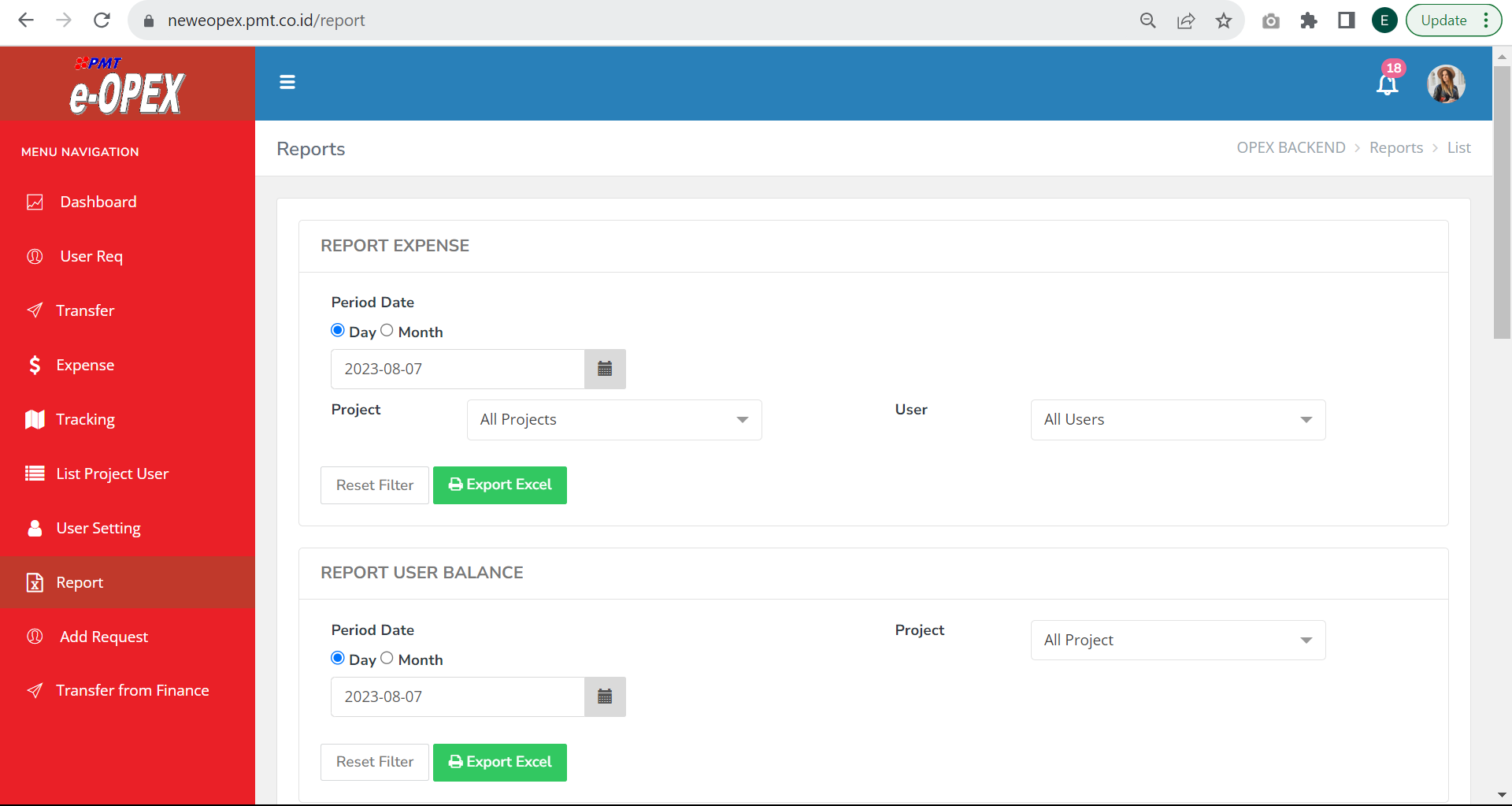Image resolution: width=1512 pixels, height=806 pixels.
Task: Click the camera screenshot extension icon
Action: (1270, 20)
